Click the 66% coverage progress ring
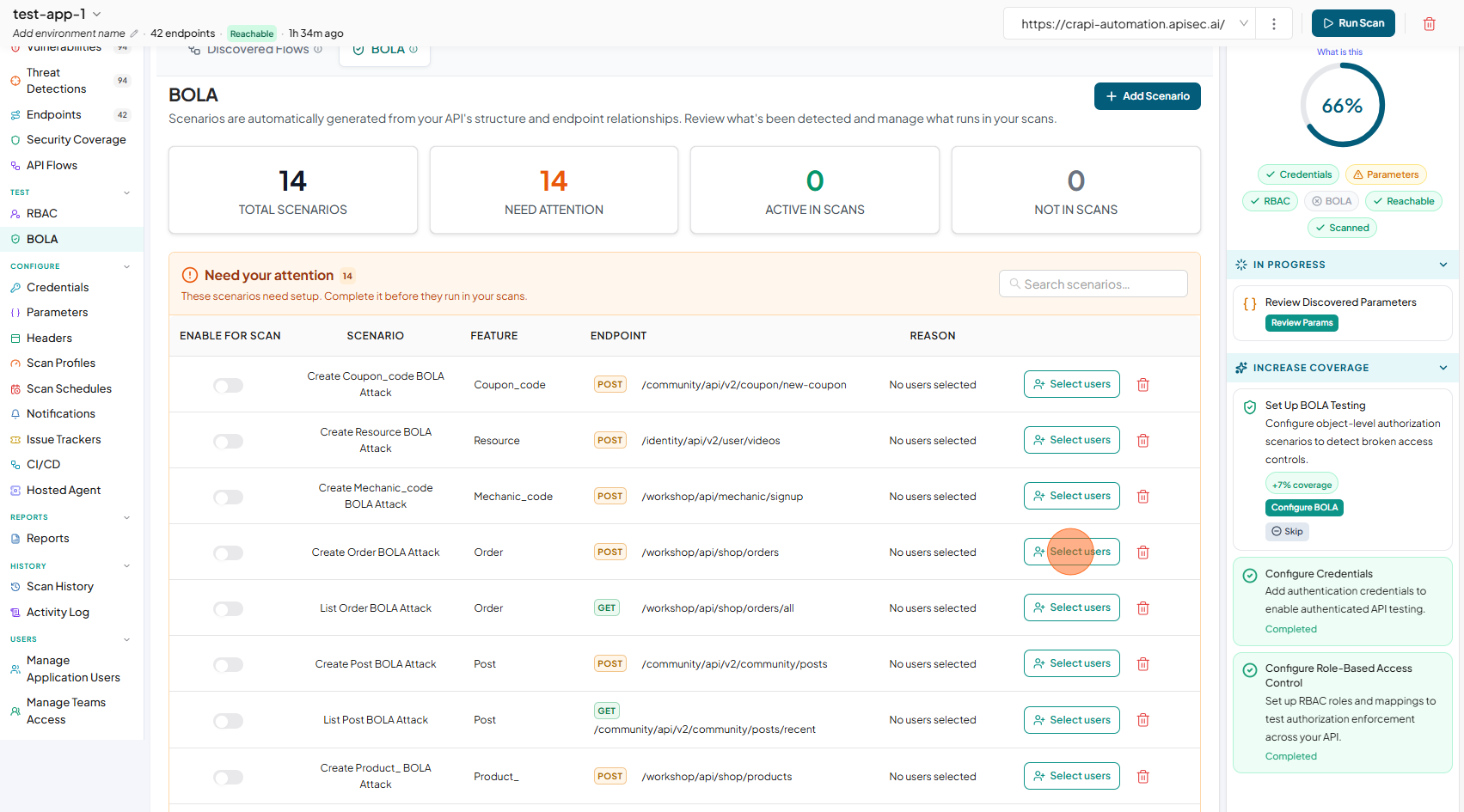Viewport: 1464px width, 812px height. click(1342, 106)
